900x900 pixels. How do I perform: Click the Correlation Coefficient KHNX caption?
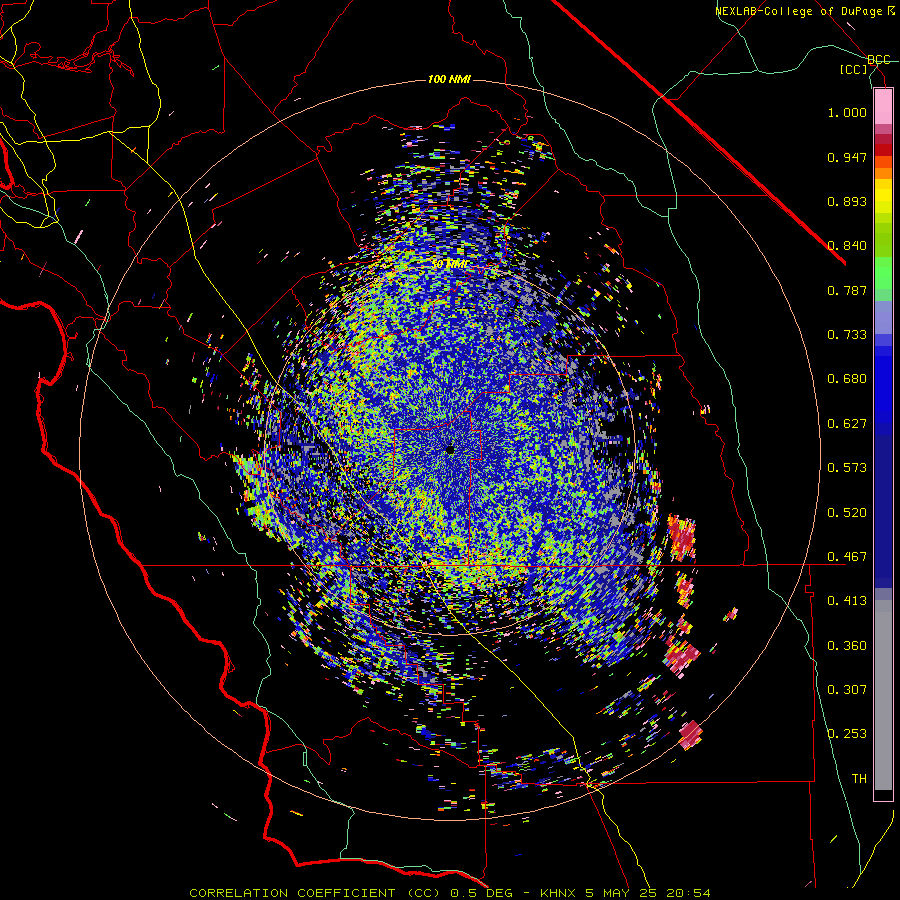pos(450,893)
